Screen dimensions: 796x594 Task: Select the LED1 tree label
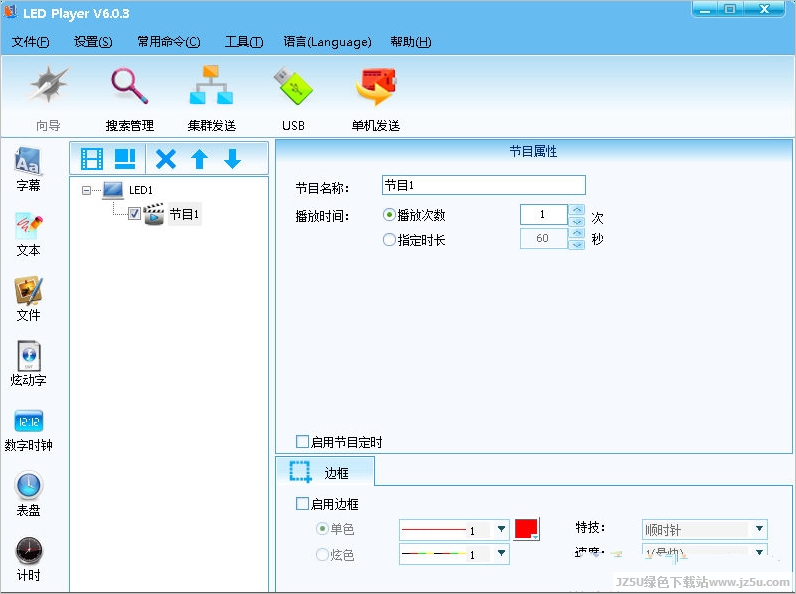141,190
